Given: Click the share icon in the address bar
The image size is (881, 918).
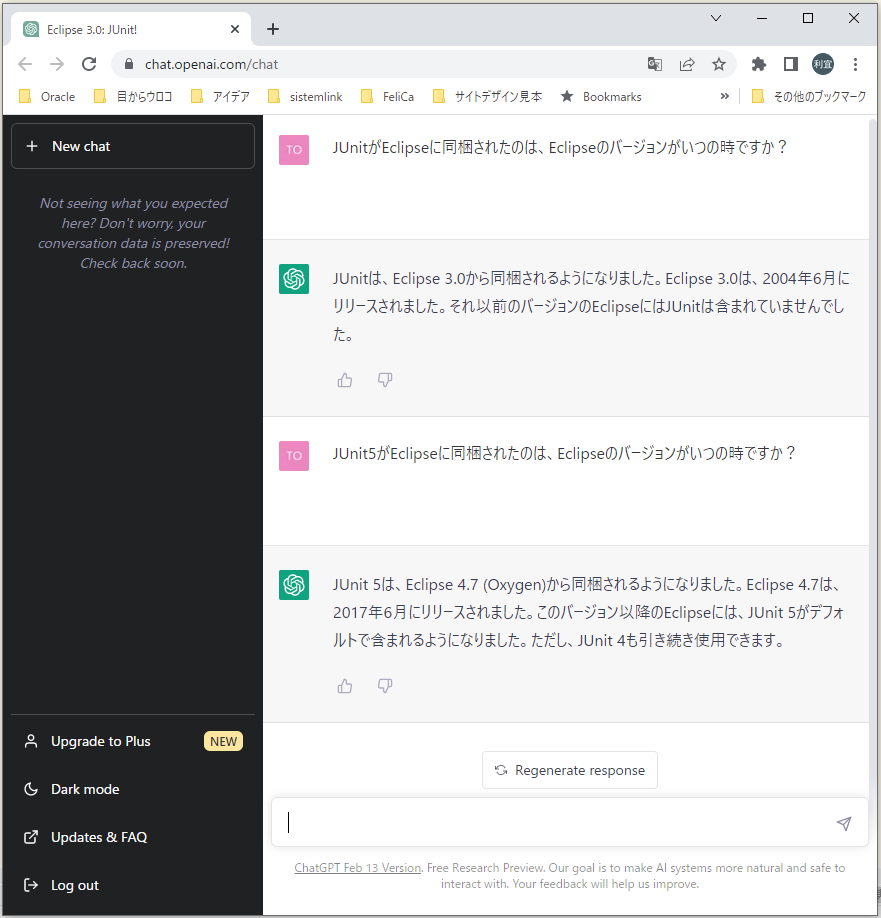Looking at the screenshot, I should 688,63.
